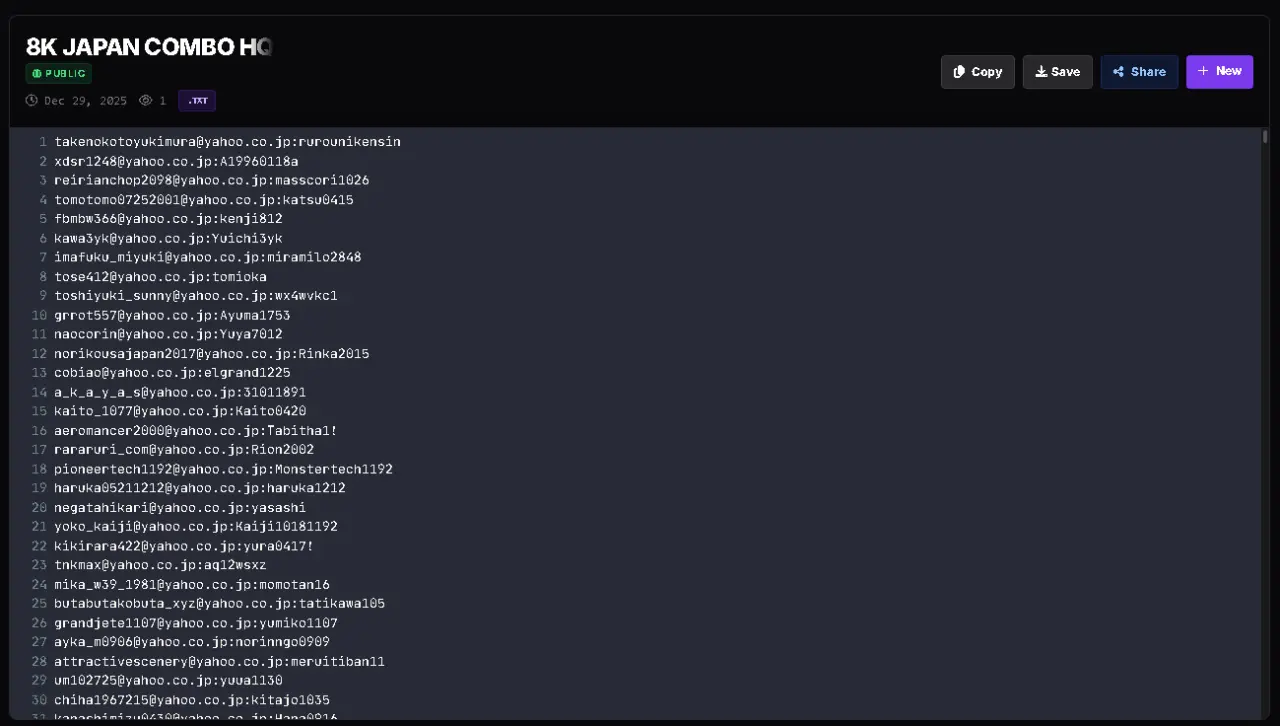Viewport: 1280px width, 726px height.
Task: Click the clock icon beside the date
Action: pos(32,101)
